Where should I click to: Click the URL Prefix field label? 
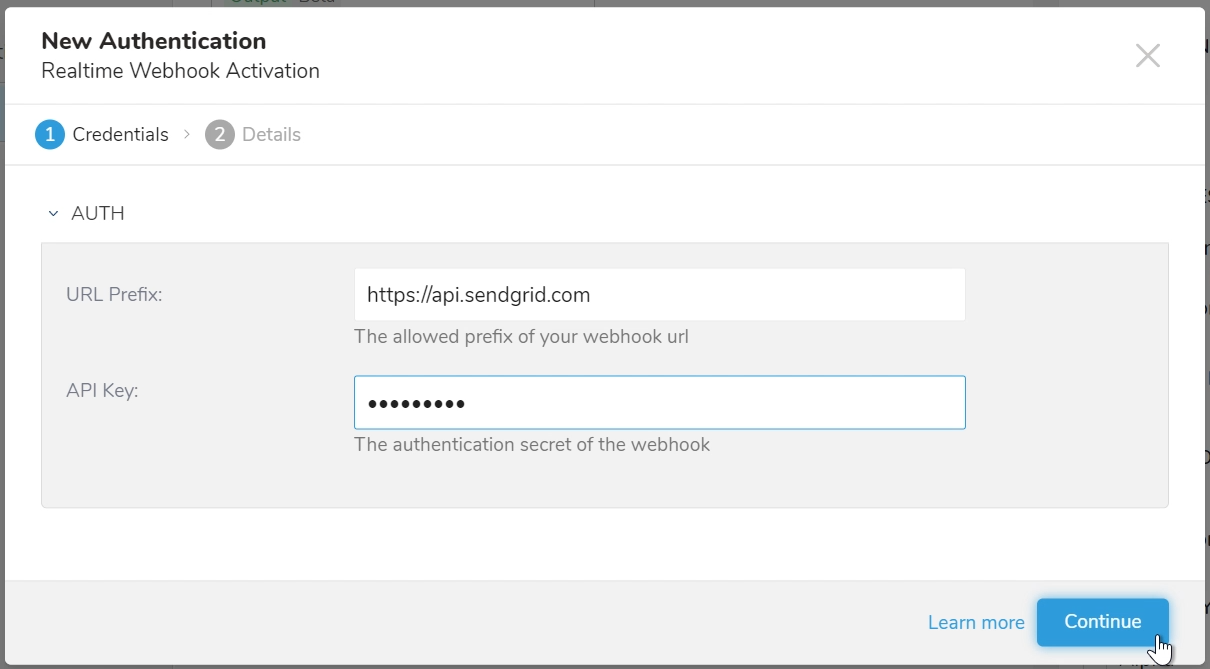click(114, 295)
